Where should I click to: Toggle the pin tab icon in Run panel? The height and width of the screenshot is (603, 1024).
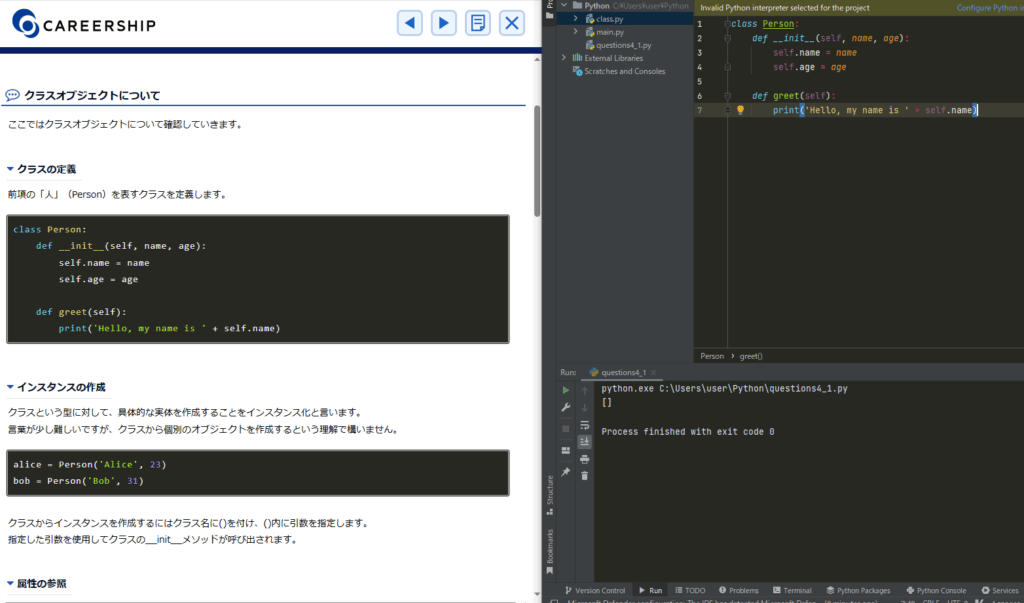point(566,471)
